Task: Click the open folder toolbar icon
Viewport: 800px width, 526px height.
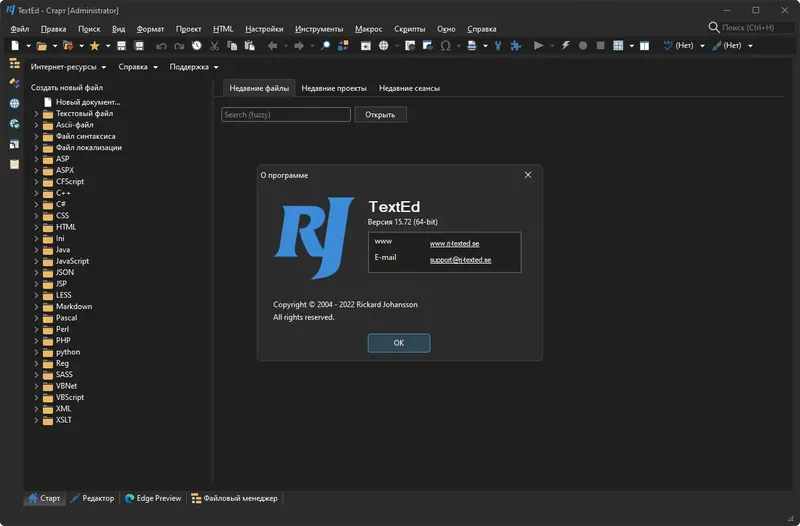Action: click(x=42, y=46)
